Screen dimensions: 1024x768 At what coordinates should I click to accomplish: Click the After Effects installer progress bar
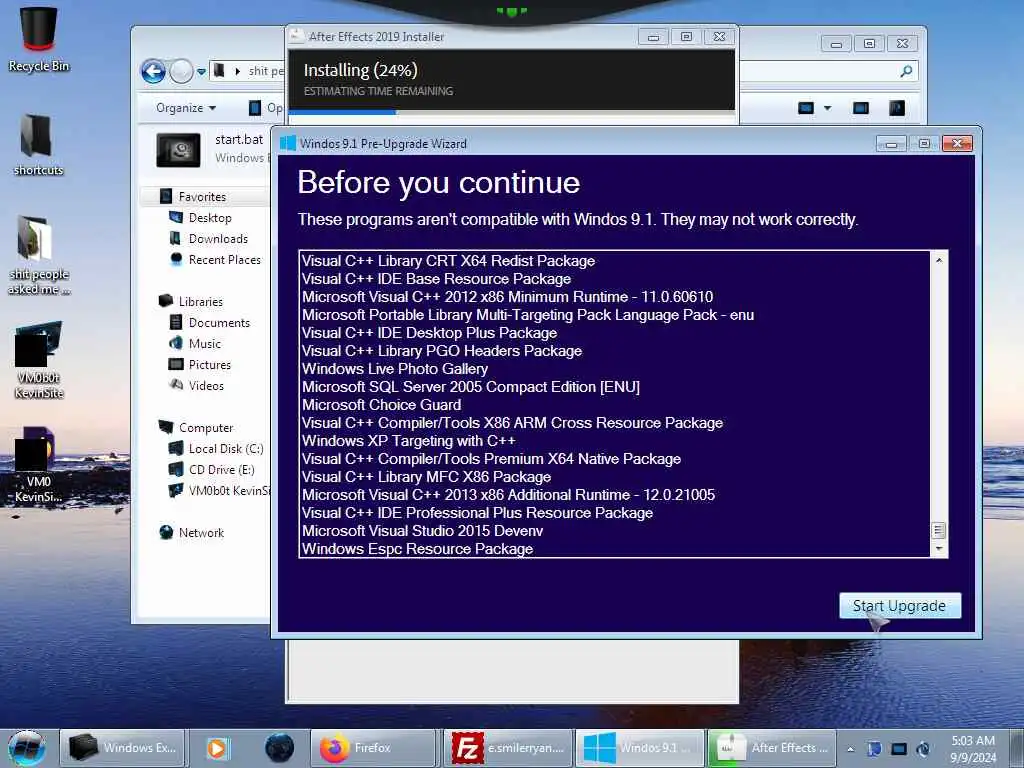point(511,112)
